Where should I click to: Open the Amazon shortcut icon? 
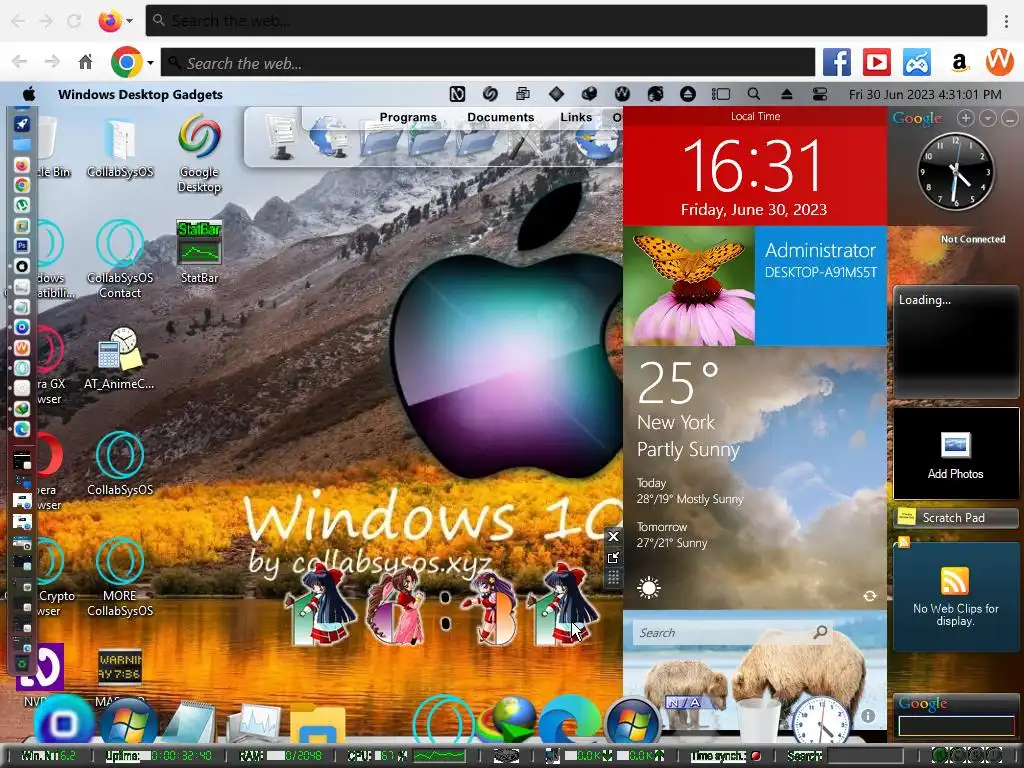959,63
